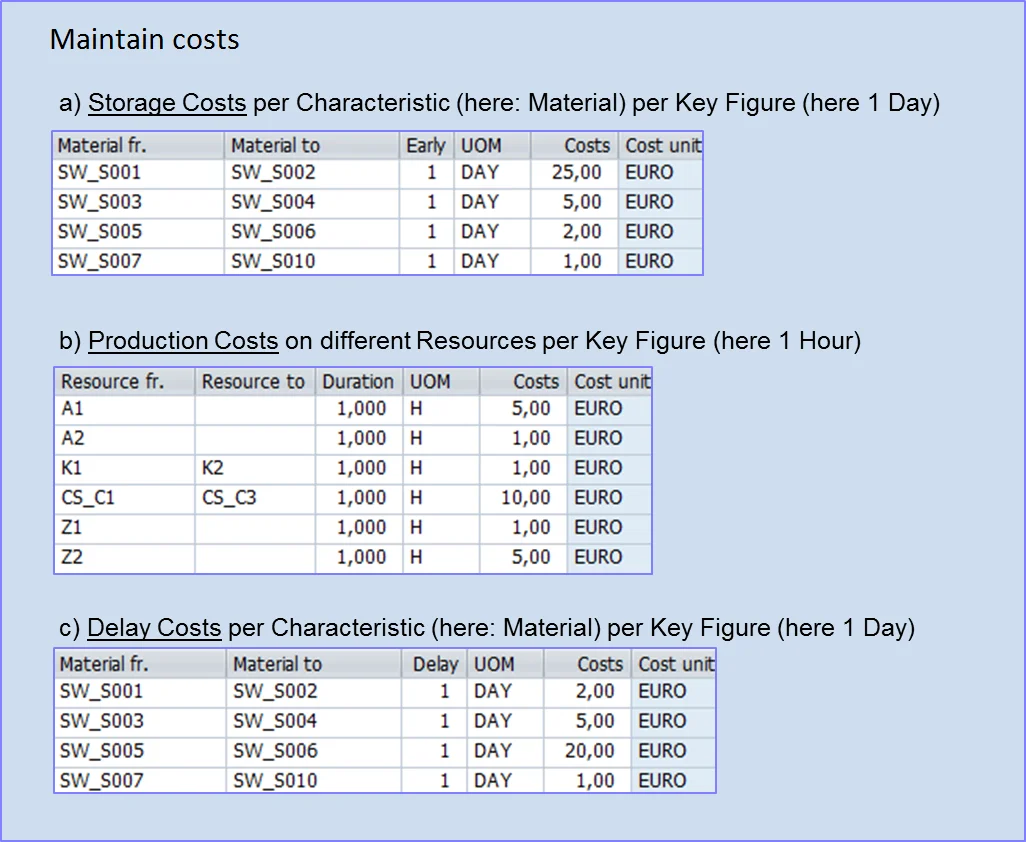This screenshot has width=1026, height=842.
Task: Select SW_S004 cell in Storage Costs table
Action: tap(312, 202)
